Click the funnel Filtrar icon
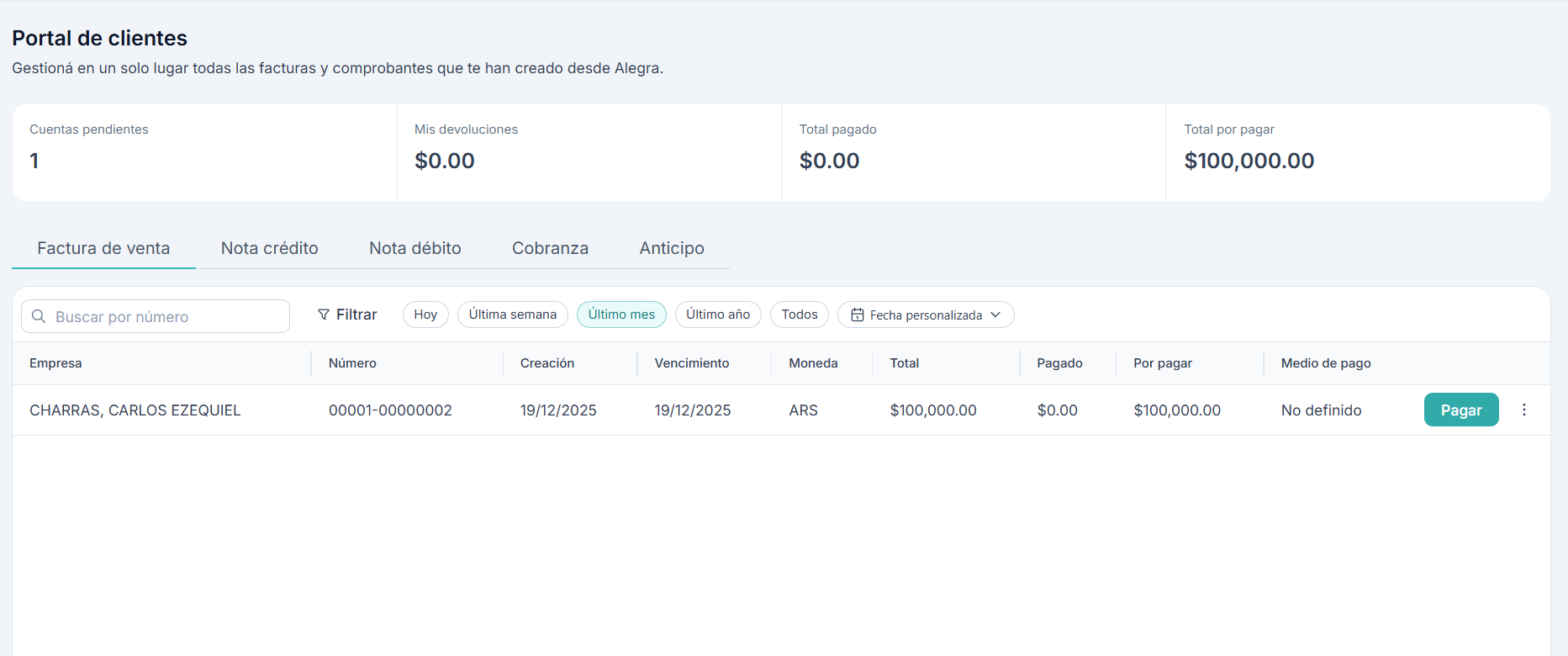Screen dimensions: 1568x656 (323, 315)
